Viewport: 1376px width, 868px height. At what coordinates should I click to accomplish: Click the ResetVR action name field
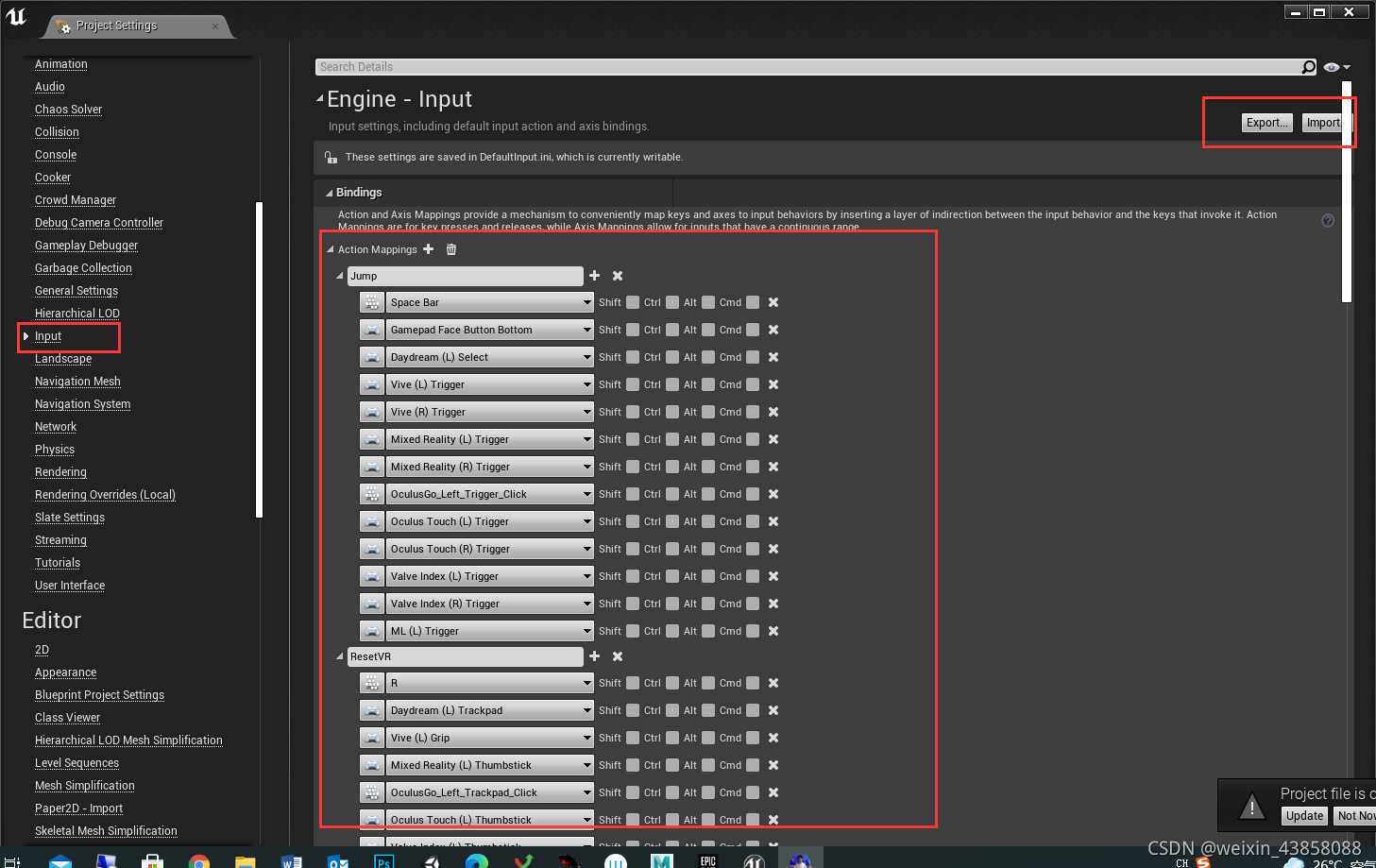point(466,656)
